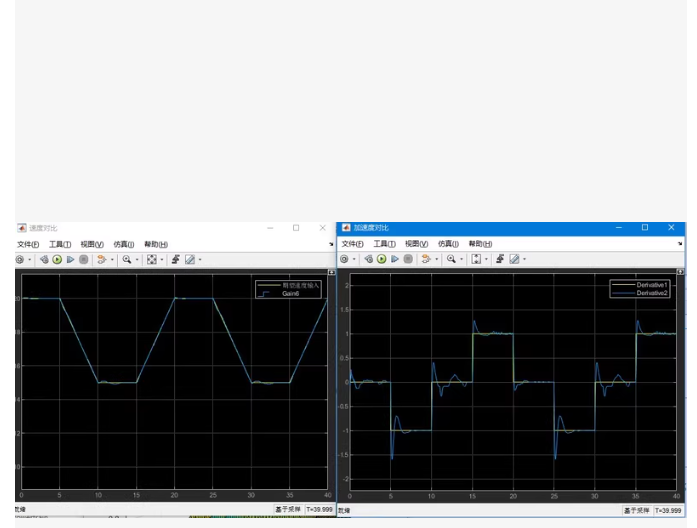The width and height of the screenshot is (697, 528).
Task: Click MATLAB icon in 速度对比 title bar
Action: (22, 228)
